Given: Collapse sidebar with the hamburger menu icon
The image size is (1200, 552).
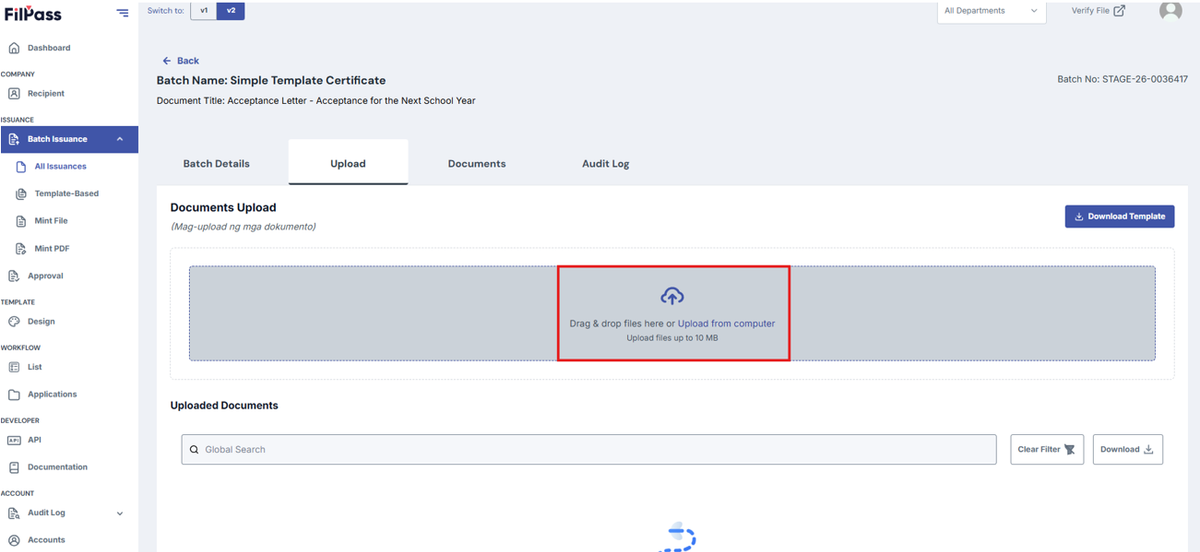Looking at the screenshot, I should coord(122,12).
